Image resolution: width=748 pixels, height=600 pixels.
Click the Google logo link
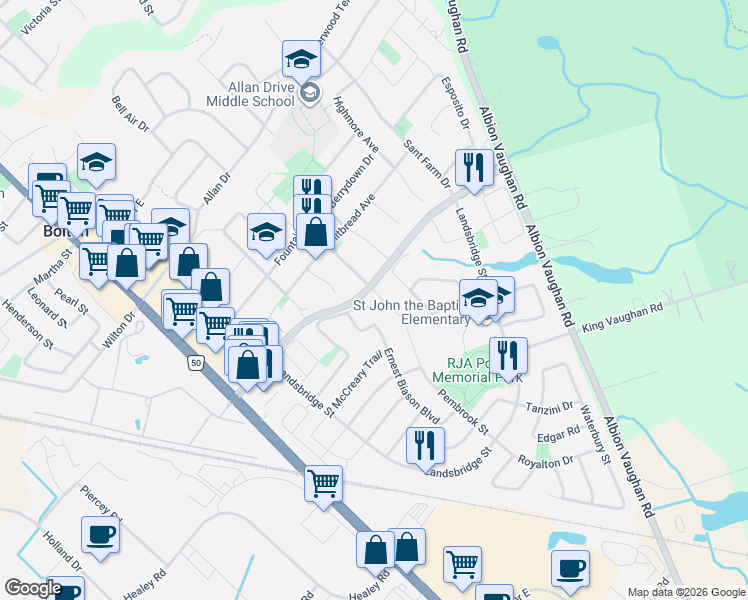click(x=33, y=588)
